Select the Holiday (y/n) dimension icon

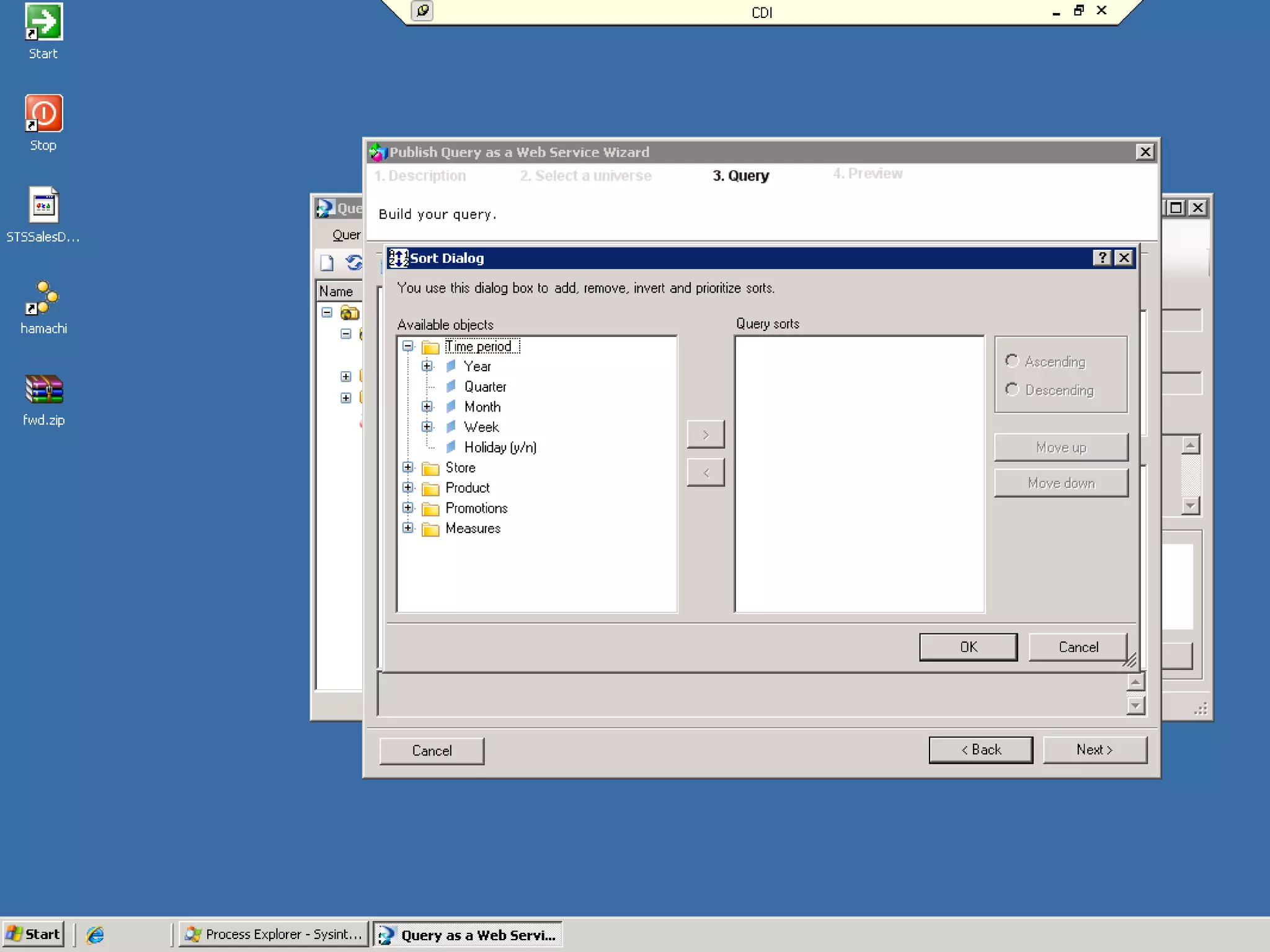(451, 447)
